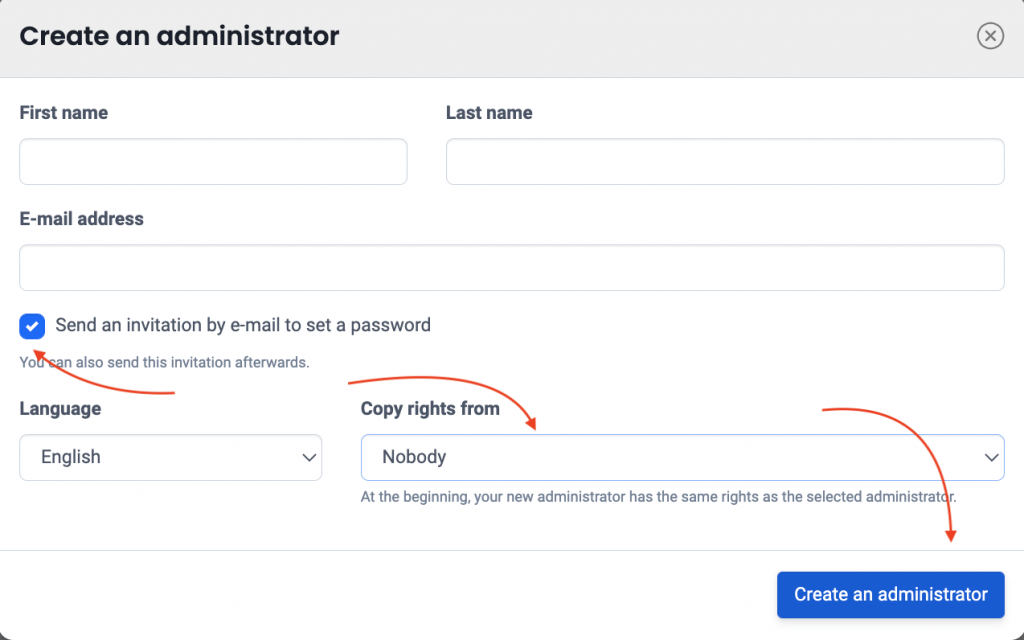Screen dimensions: 1024x640
Task: Click the chevron of the Nobody select
Action: point(991,458)
